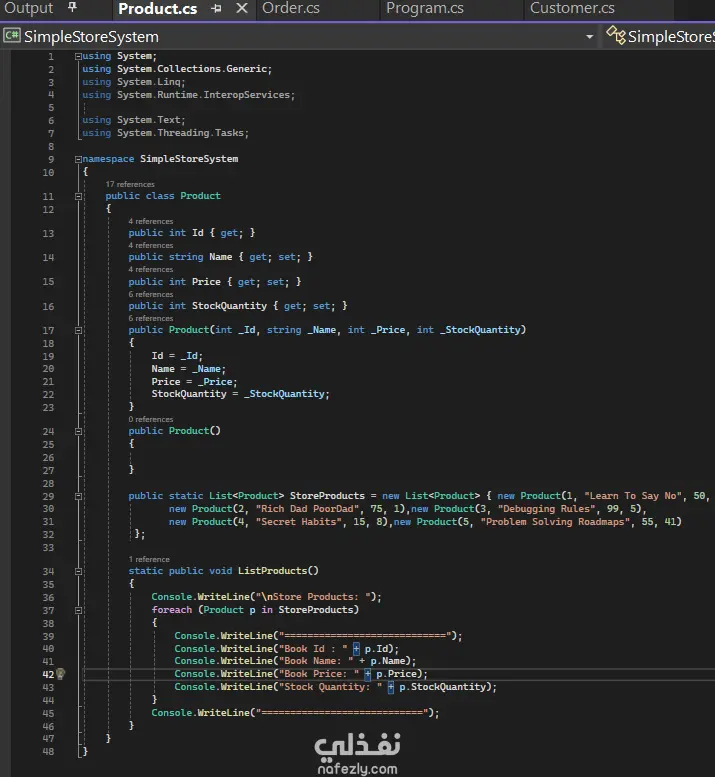Click 'p.StockQuantity' on line 43
The width and height of the screenshot is (715, 777).
click(445, 687)
